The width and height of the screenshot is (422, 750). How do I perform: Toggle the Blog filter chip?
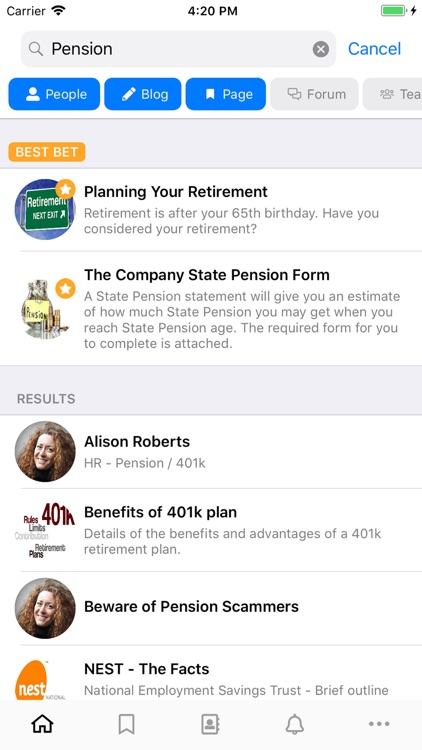tap(143, 94)
